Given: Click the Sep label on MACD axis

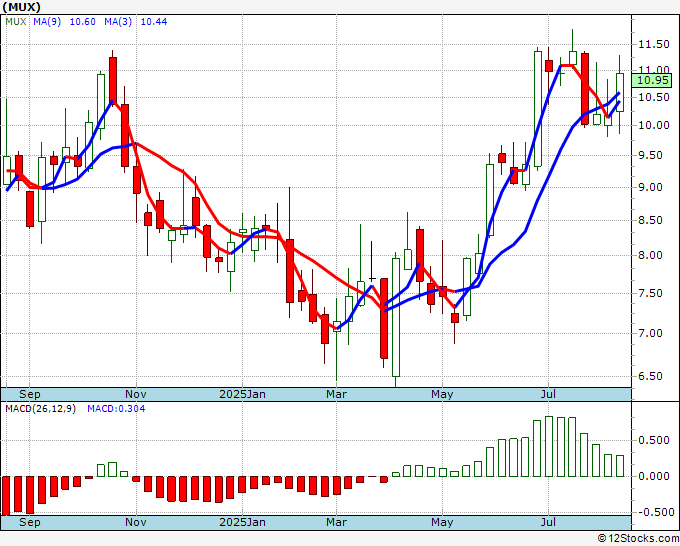Looking at the screenshot, I should click(29, 522).
